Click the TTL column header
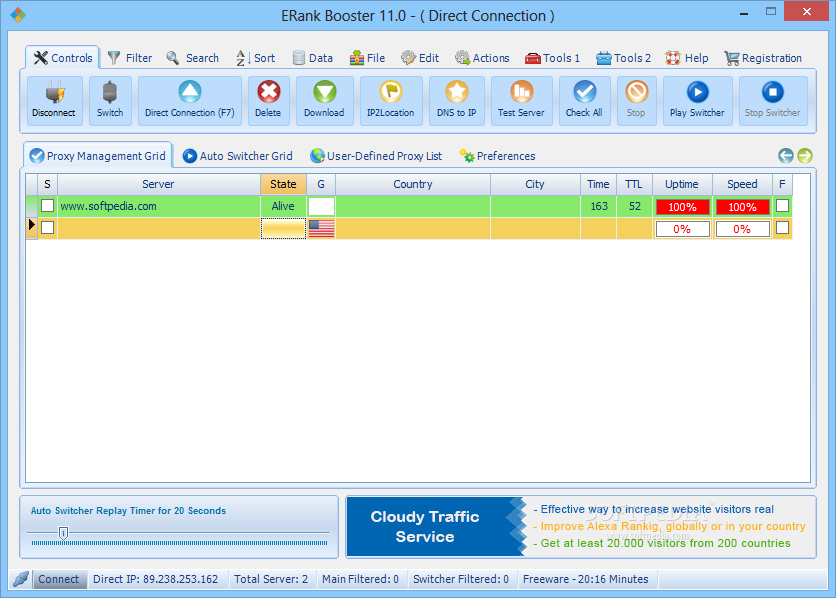 coord(634,184)
